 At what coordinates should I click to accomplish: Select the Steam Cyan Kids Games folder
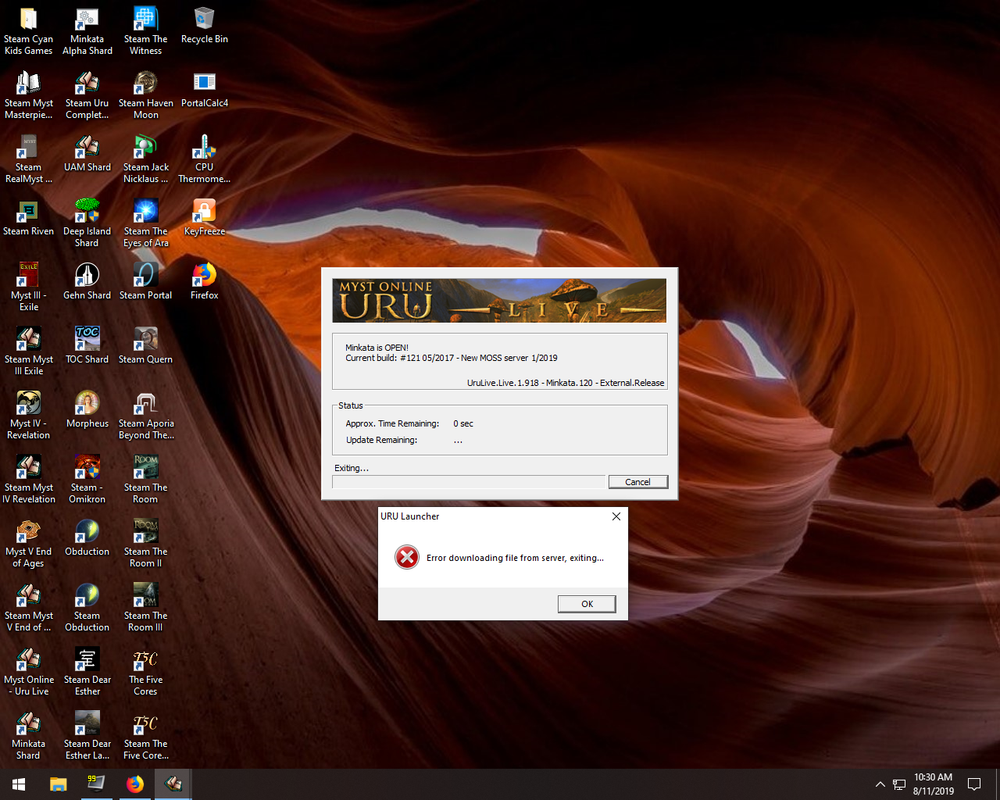29,31
